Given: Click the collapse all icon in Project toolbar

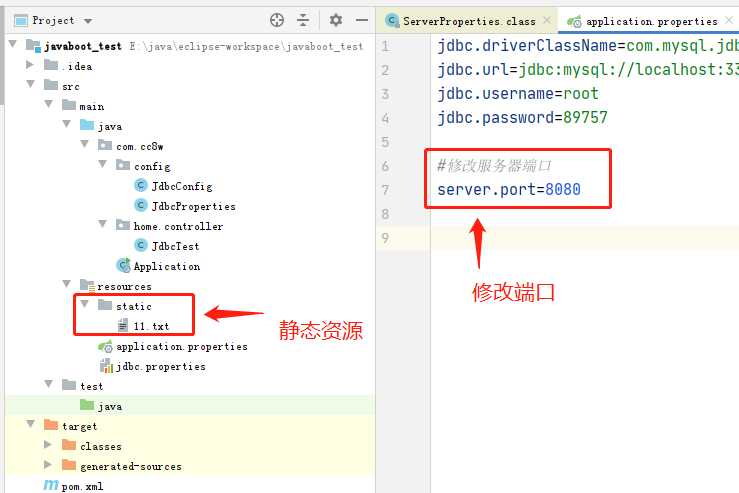Looking at the screenshot, I should [303, 20].
